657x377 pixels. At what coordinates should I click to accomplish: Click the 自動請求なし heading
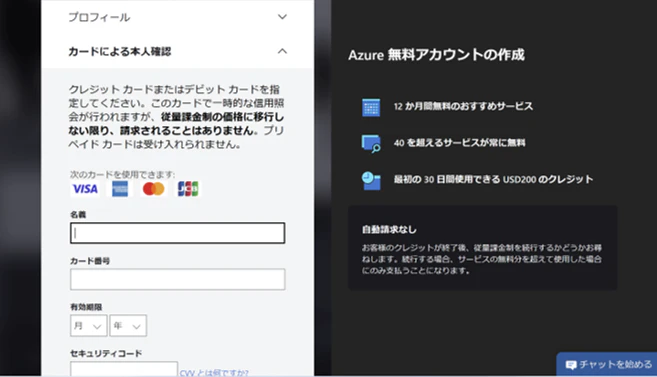pos(389,230)
